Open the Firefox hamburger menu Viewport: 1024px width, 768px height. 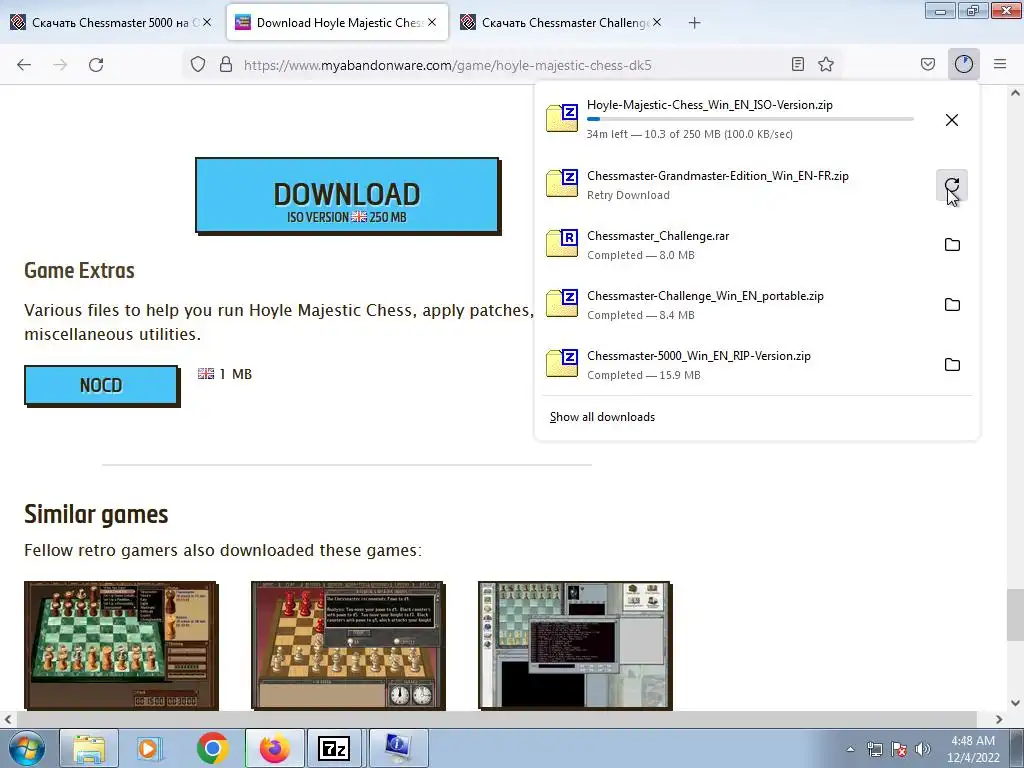(1000, 64)
